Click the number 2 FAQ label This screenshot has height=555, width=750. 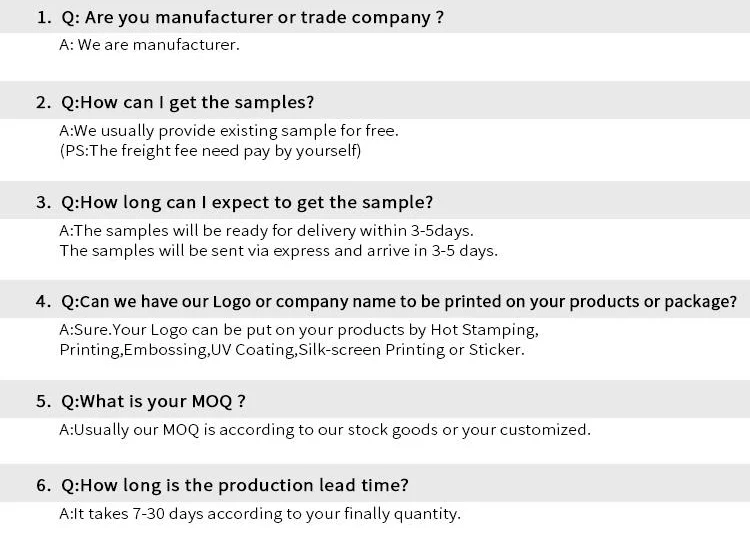(43, 102)
